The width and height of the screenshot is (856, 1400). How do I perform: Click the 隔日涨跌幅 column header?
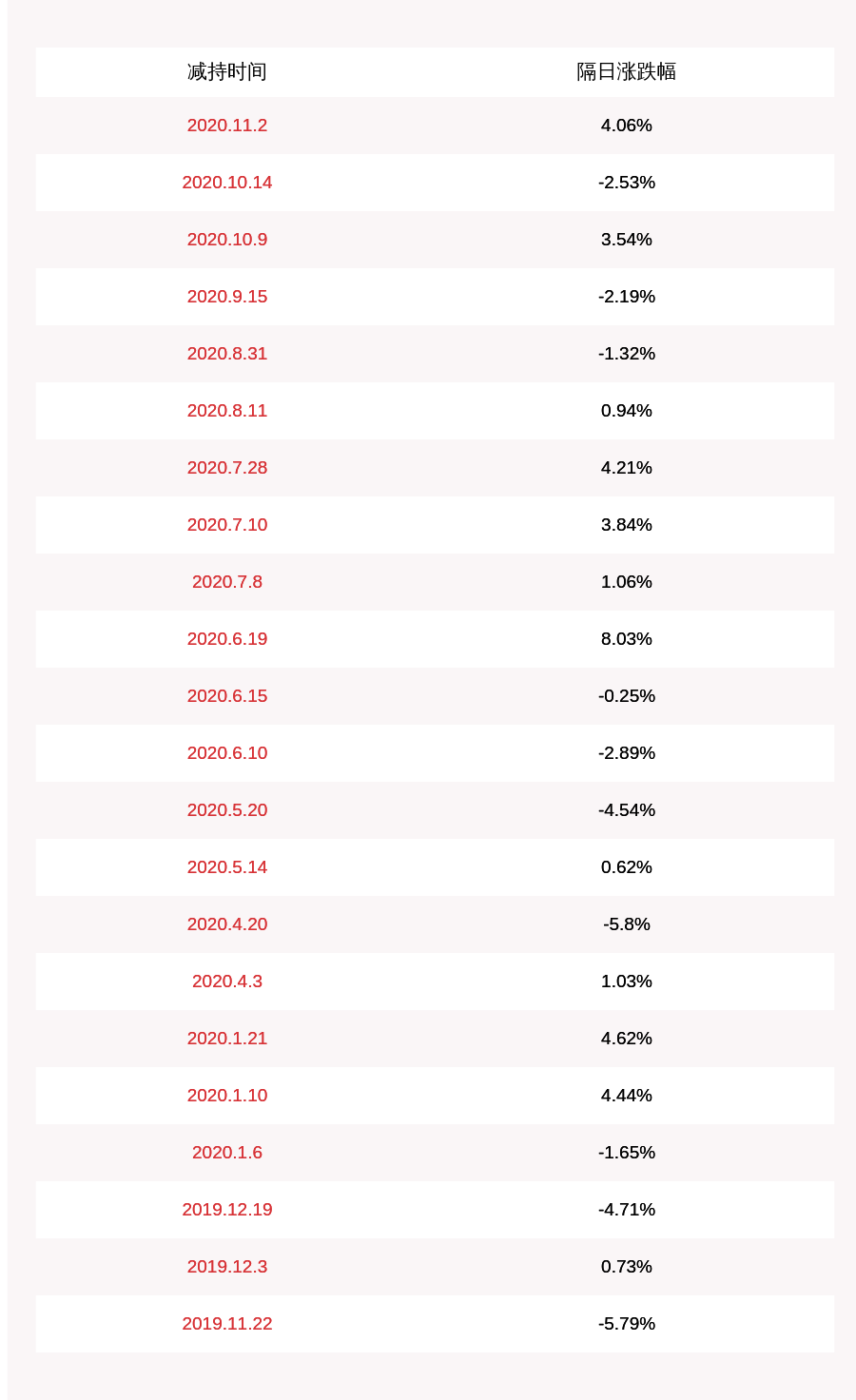626,71
